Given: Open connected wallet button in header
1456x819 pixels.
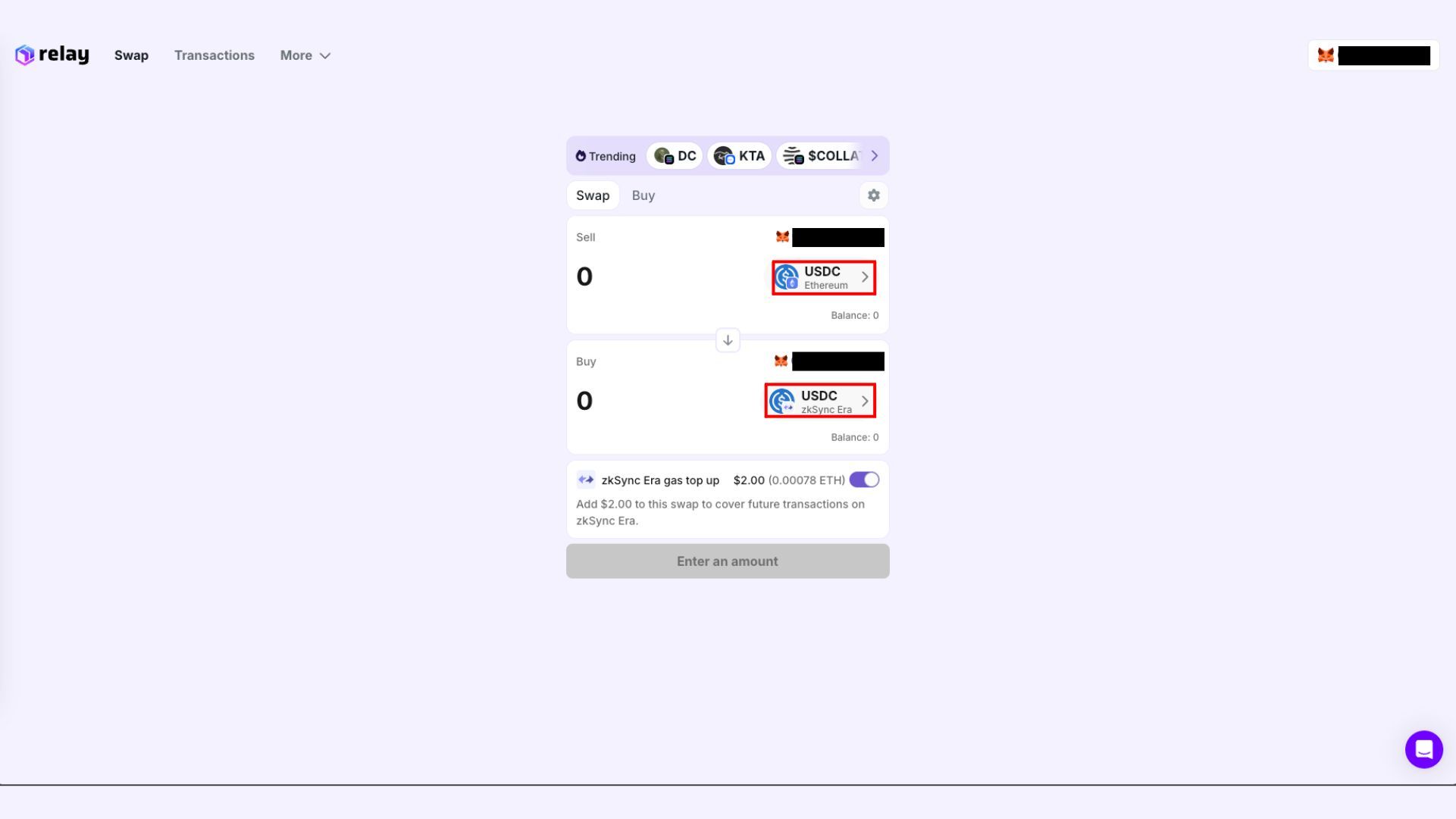Looking at the screenshot, I should [x=1373, y=55].
